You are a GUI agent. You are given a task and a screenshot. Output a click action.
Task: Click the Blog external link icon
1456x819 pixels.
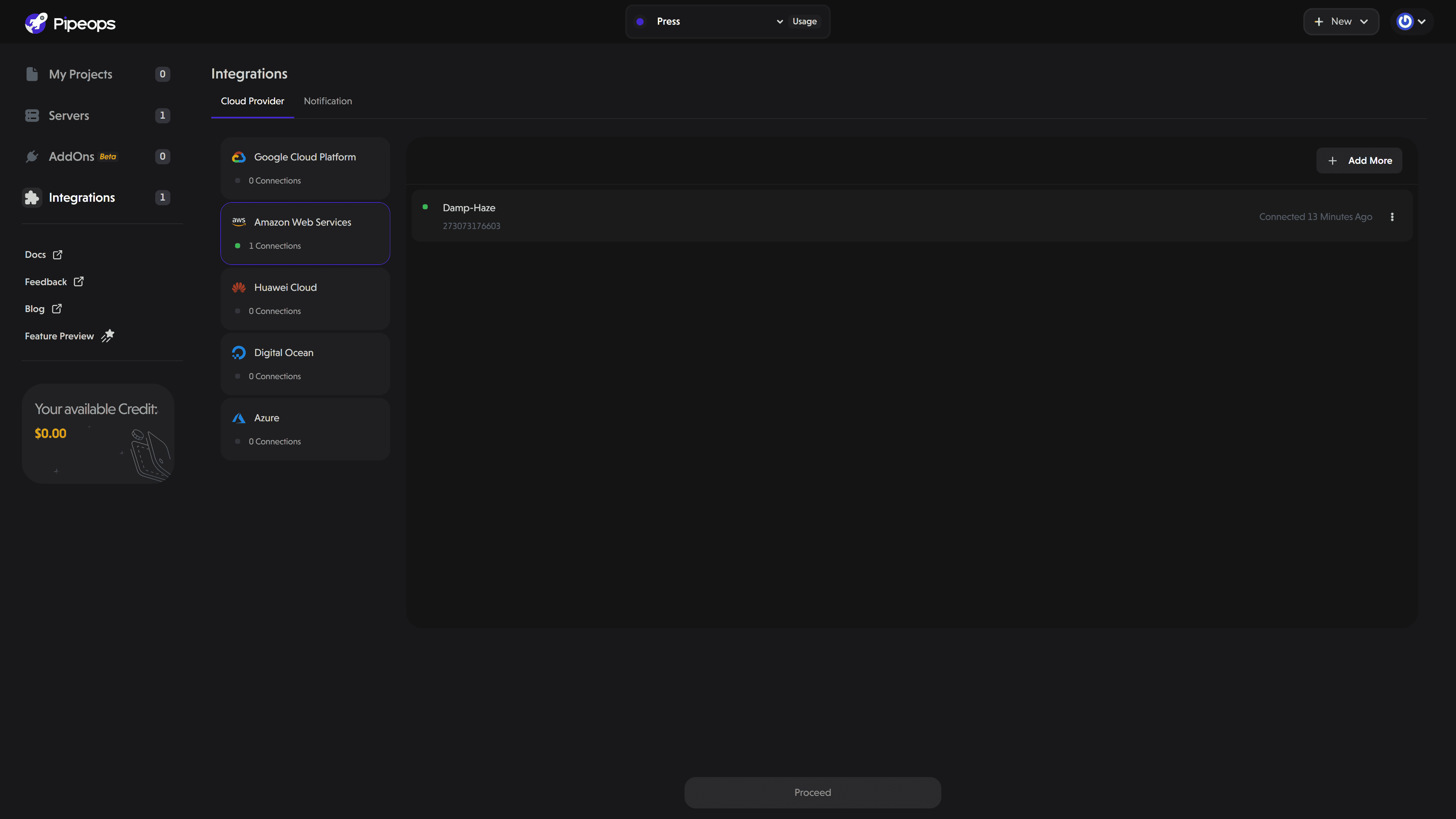tap(56, 309)
